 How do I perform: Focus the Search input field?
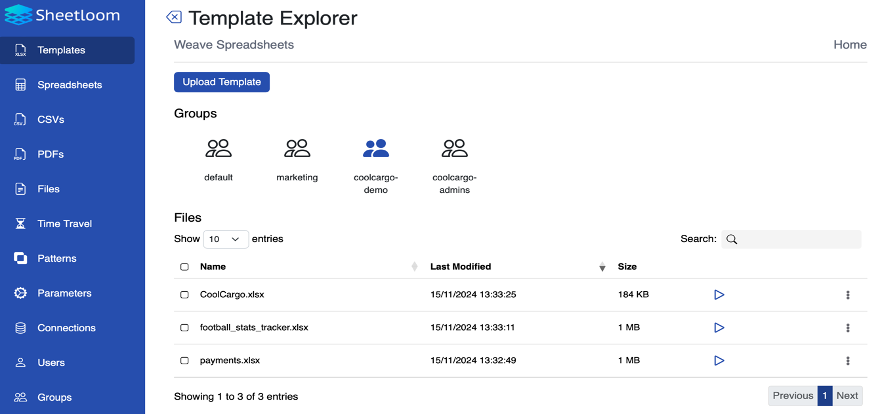(798, 239)
